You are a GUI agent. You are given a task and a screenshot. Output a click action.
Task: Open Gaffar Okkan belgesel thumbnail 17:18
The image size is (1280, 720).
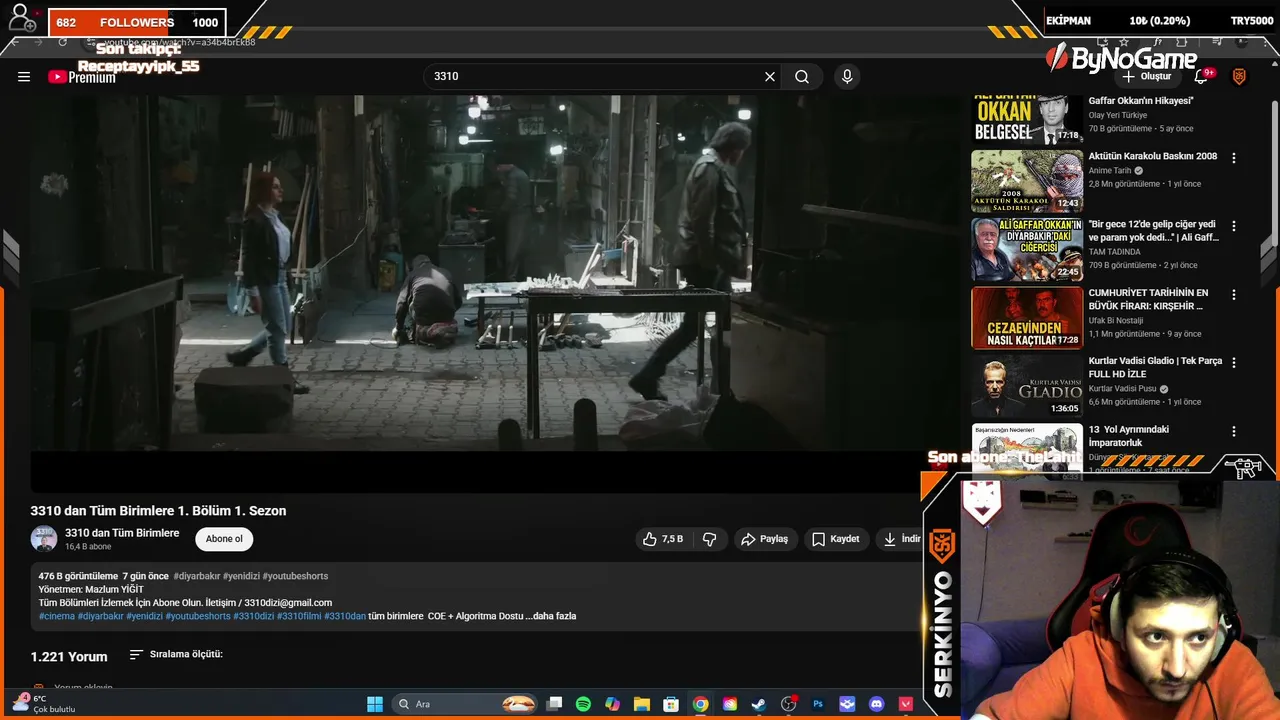point(1027,119)
